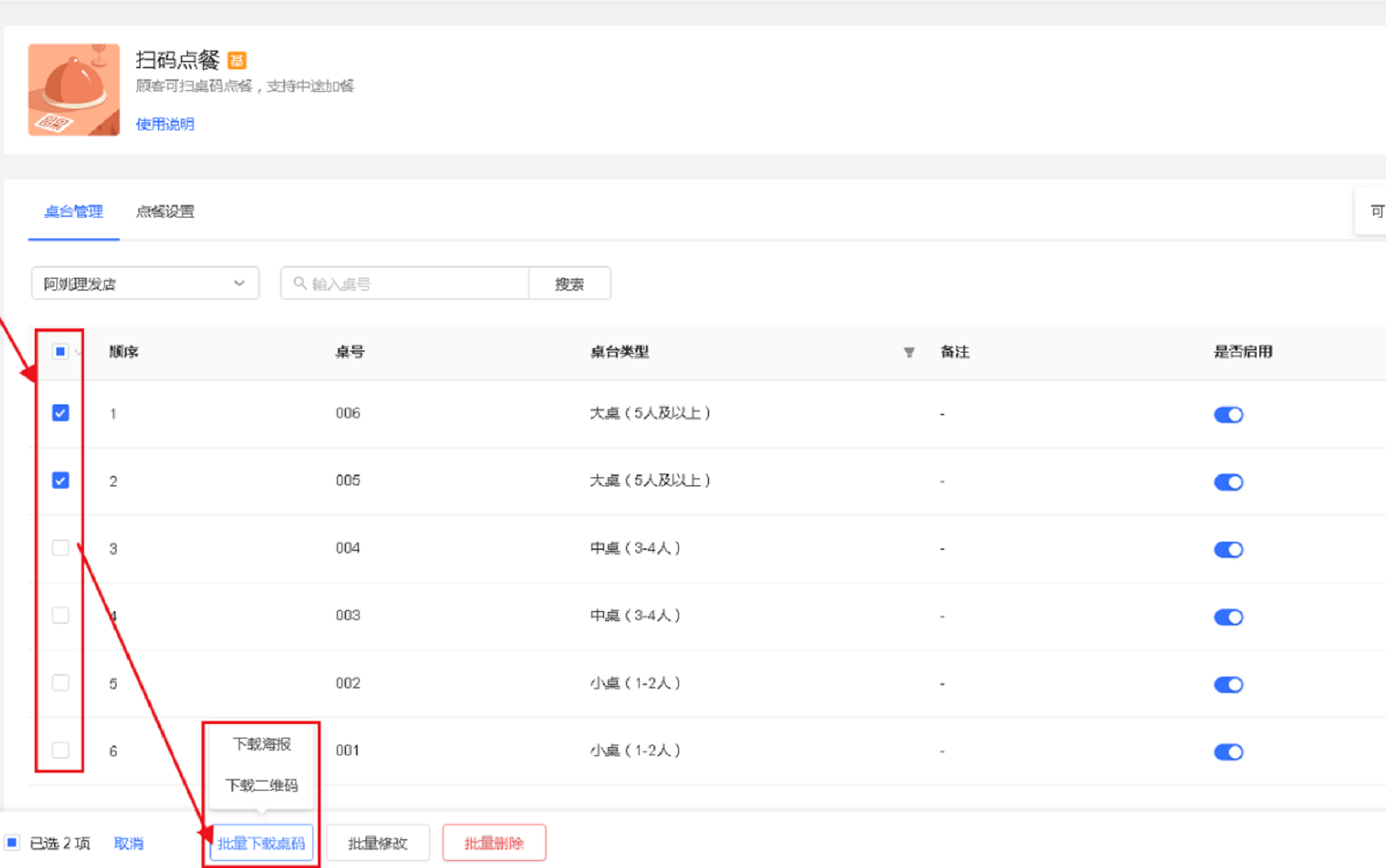The width and height of the screenshot is (1386, 868).
Task: Open the 使用说明 link
Action: tap(165, 124)
